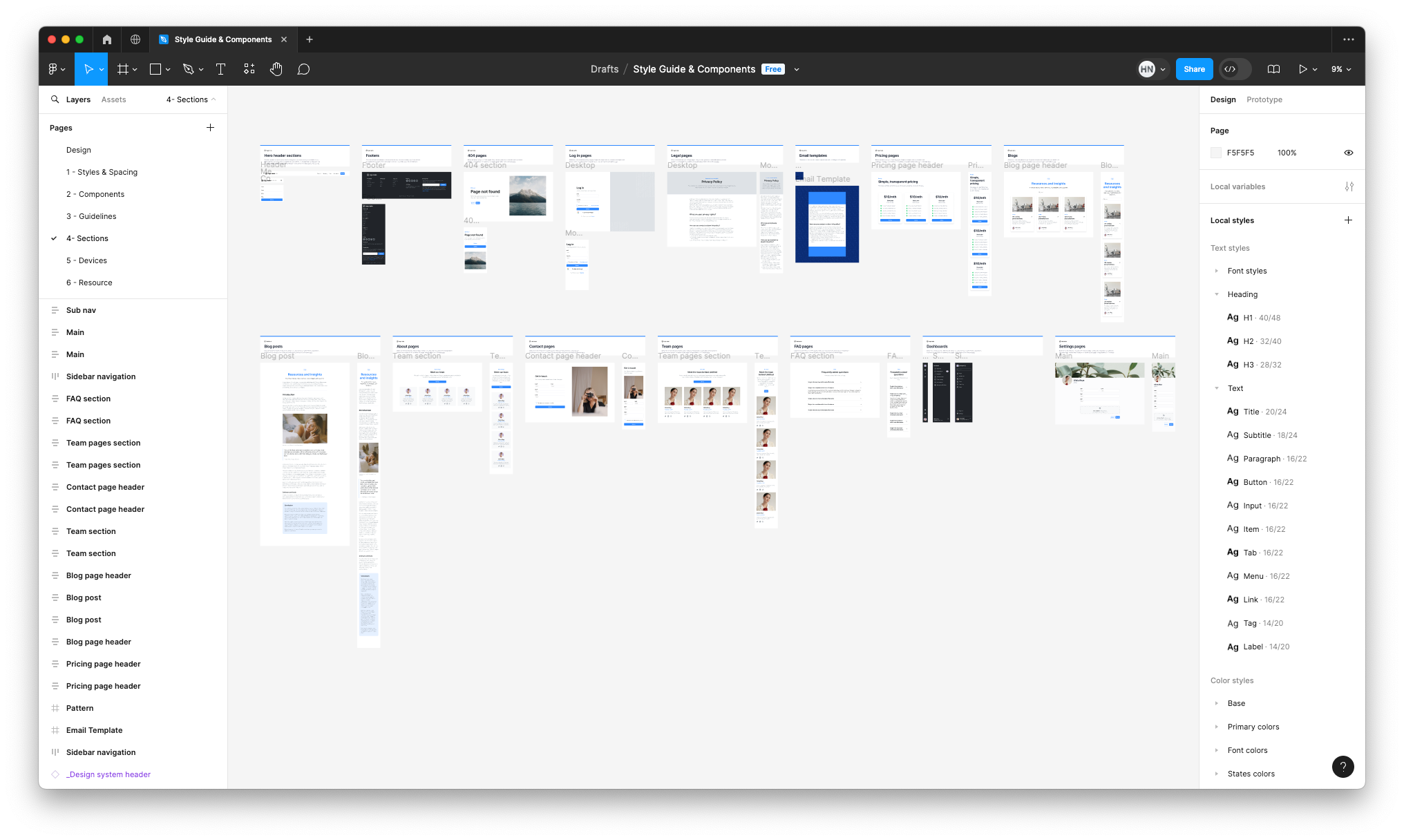Open the 9% zoom dropdown
Viewport: 1404px width, 840px height.
(1341, 69)
